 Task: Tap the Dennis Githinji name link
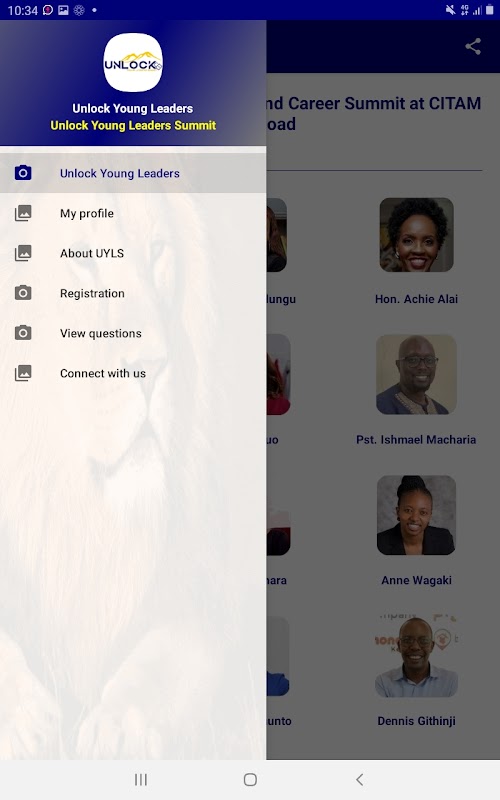(x=416, y=721)
